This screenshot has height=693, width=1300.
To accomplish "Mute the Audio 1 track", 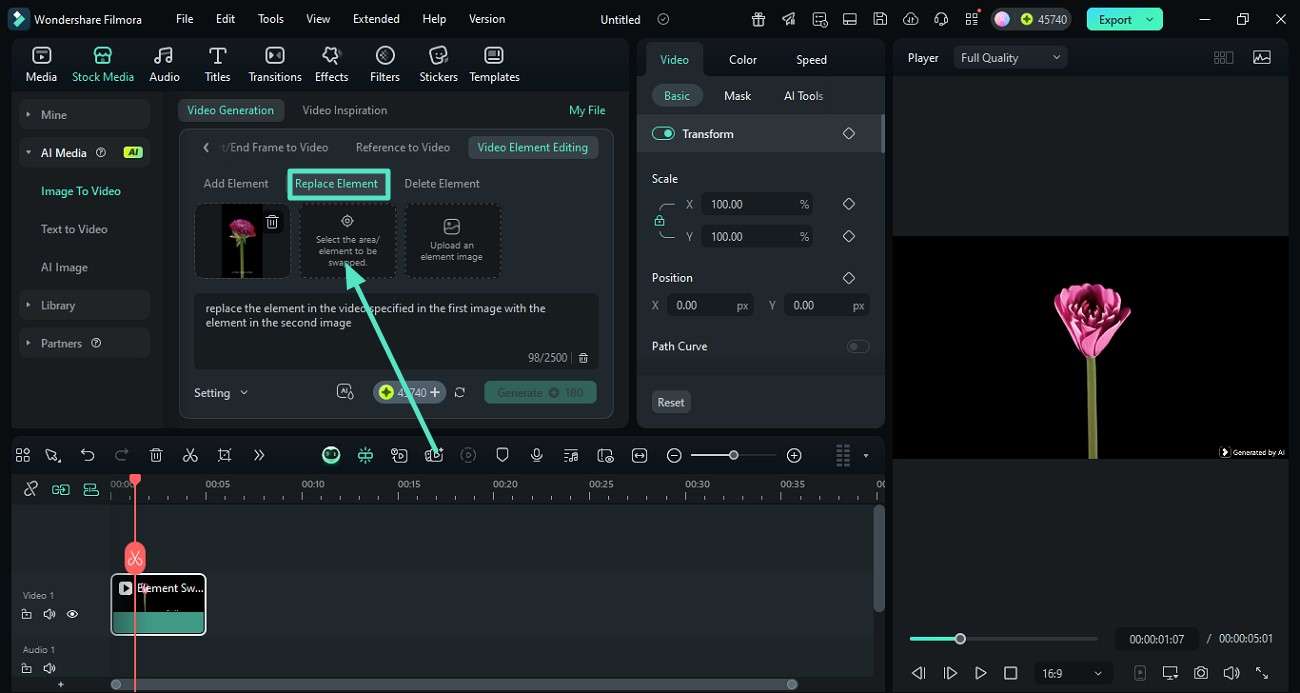I will coord(49,668).
